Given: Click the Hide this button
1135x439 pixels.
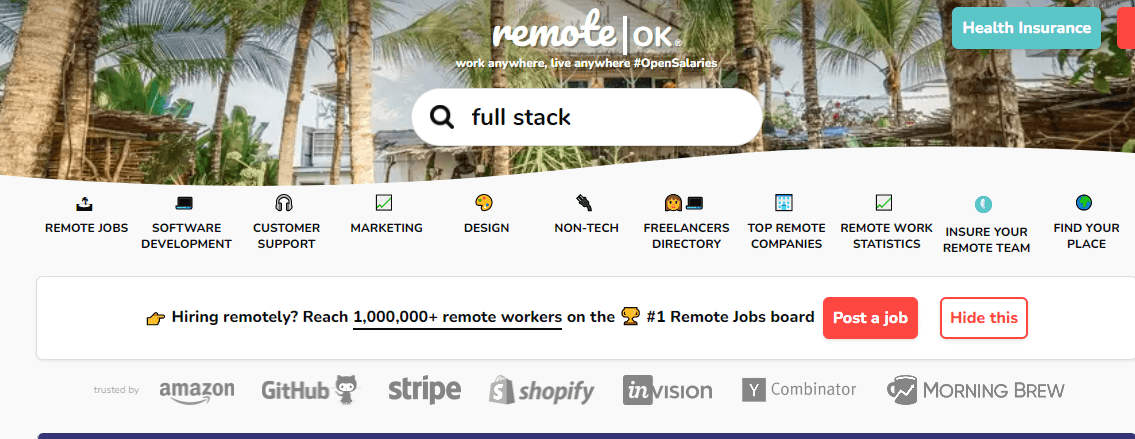Looking at the screenshot, I should point(984,317).
